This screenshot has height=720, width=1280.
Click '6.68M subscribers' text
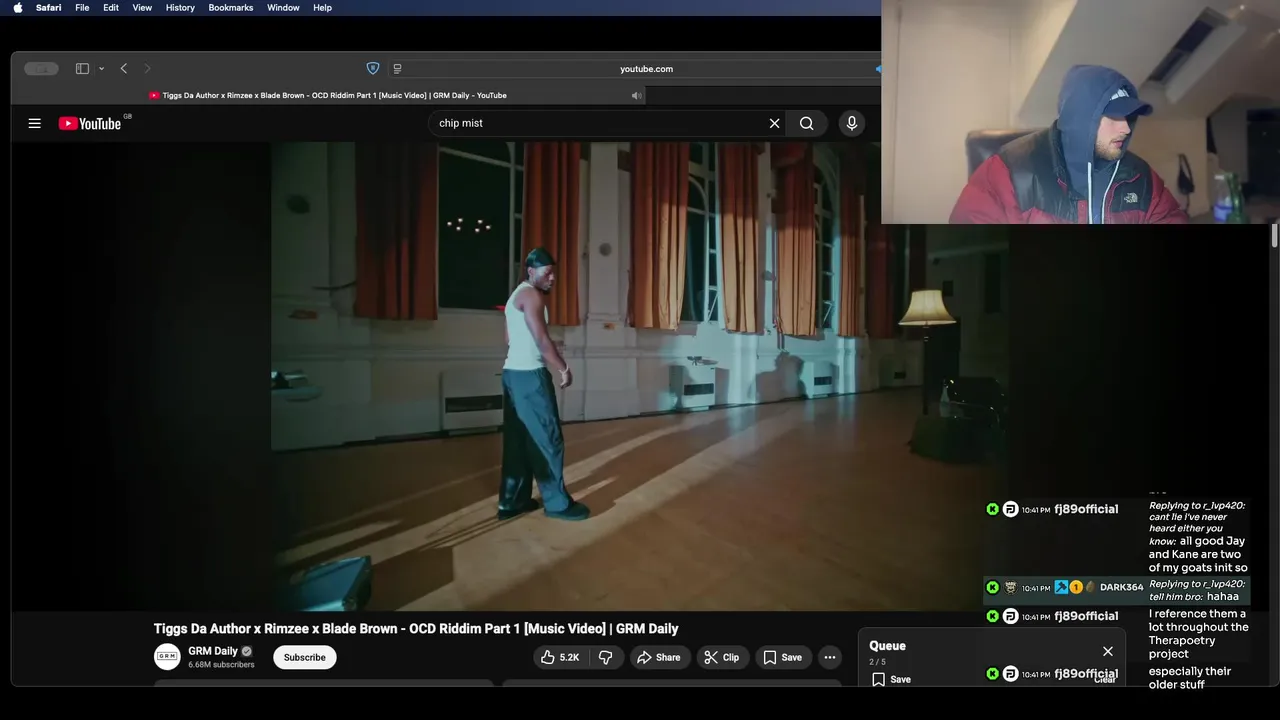tap(221, 665)
